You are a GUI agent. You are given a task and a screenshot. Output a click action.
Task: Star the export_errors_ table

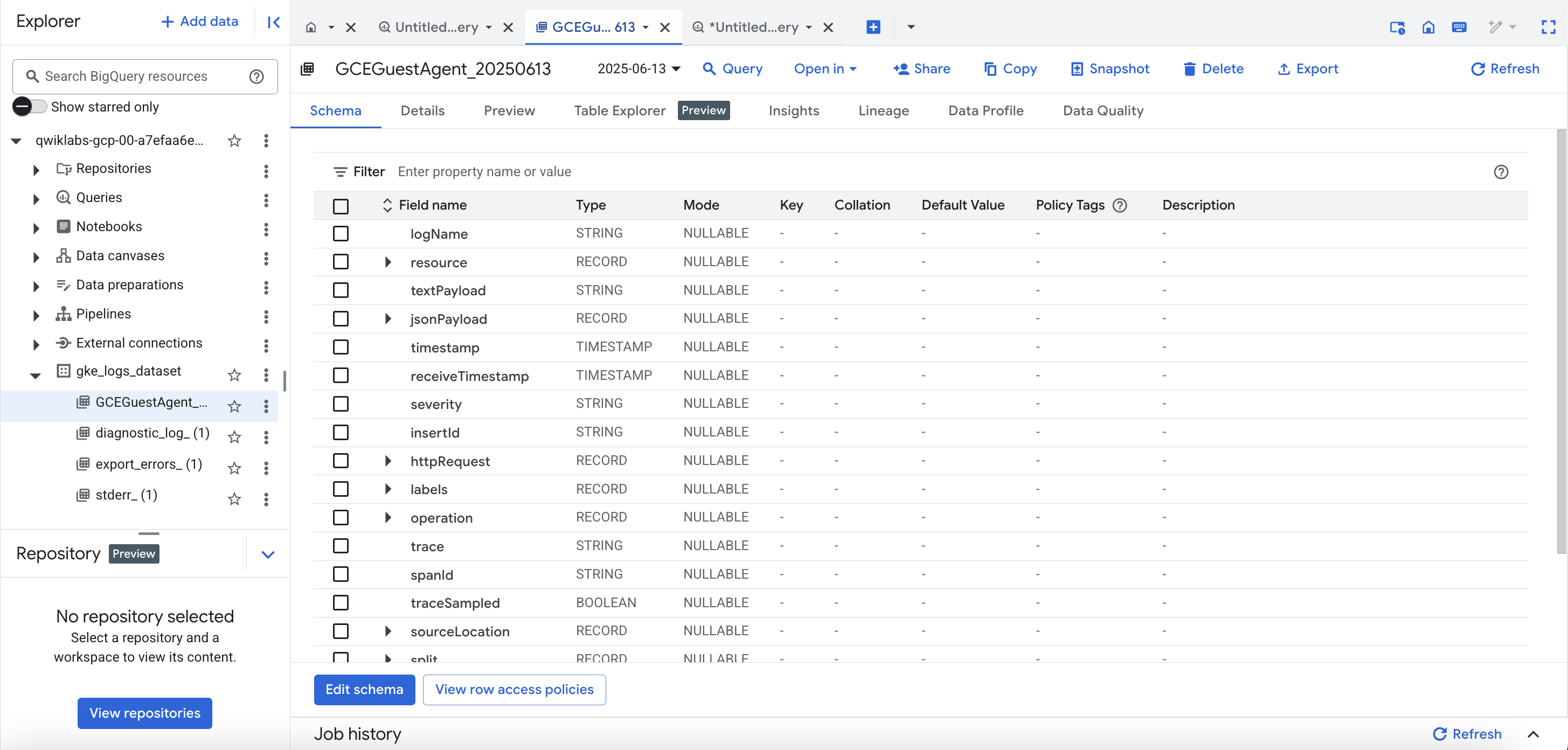tap(234, 468)
